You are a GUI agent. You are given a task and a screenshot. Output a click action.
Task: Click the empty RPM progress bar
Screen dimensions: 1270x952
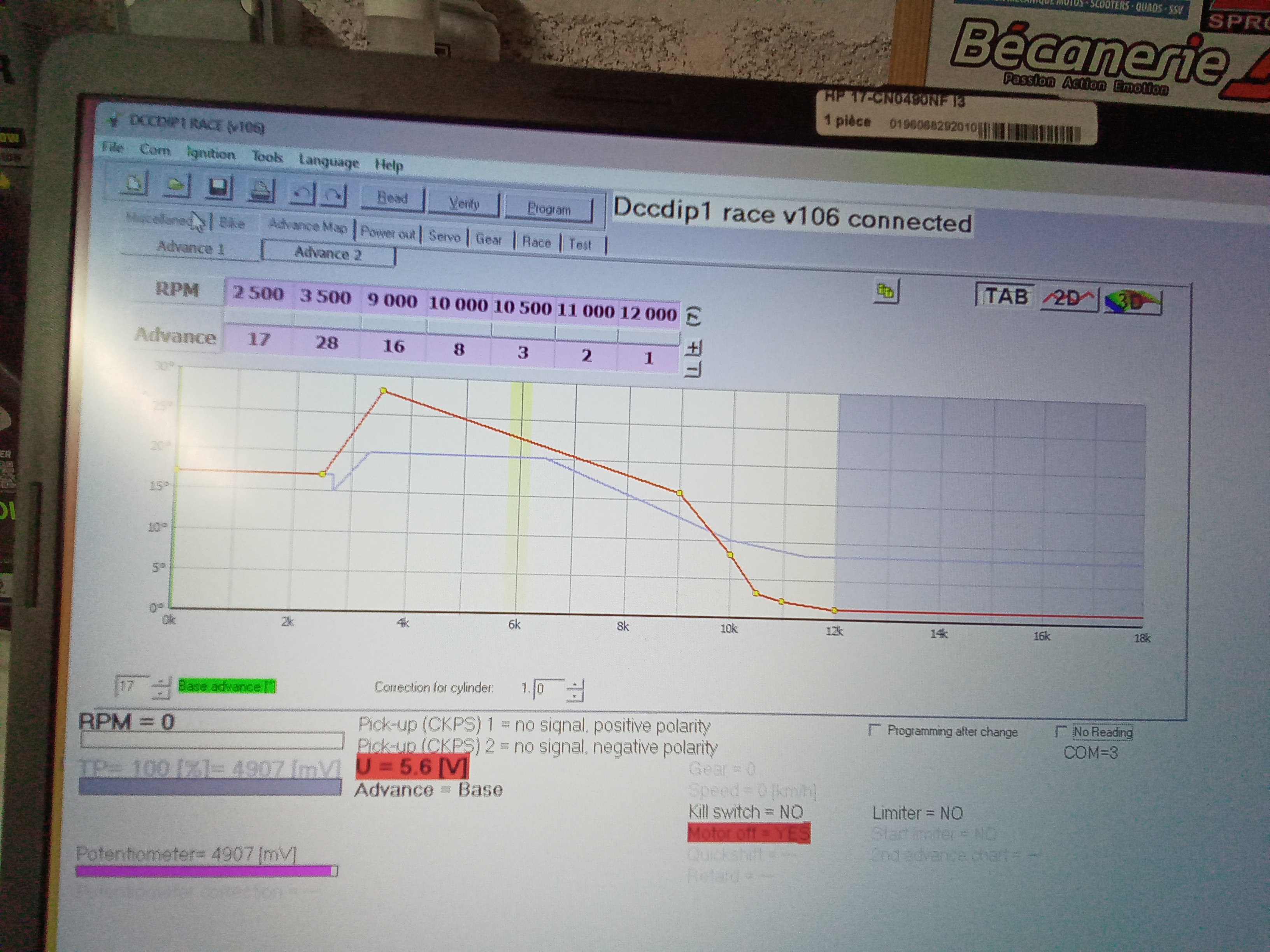(212, 741)
